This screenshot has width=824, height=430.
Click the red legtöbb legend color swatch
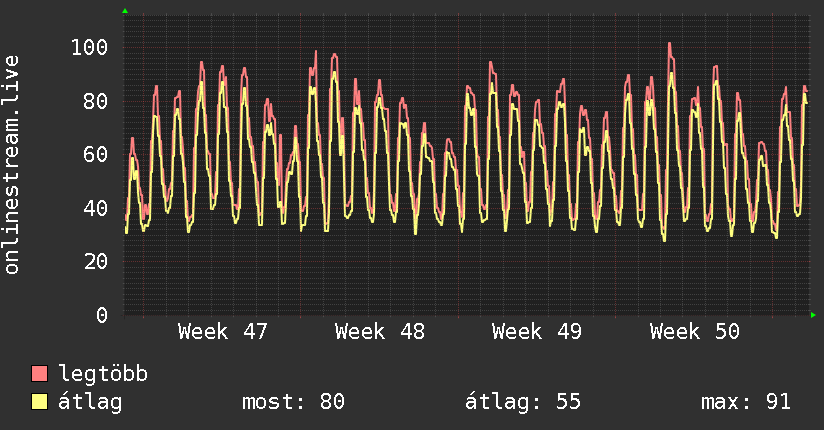pos(40,374)
